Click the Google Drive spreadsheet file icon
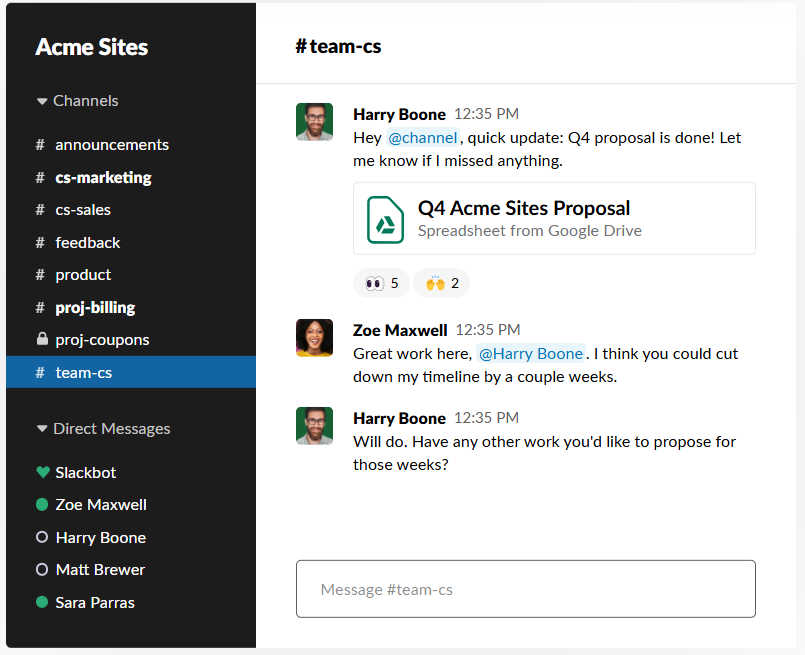 tap(385, 219)
